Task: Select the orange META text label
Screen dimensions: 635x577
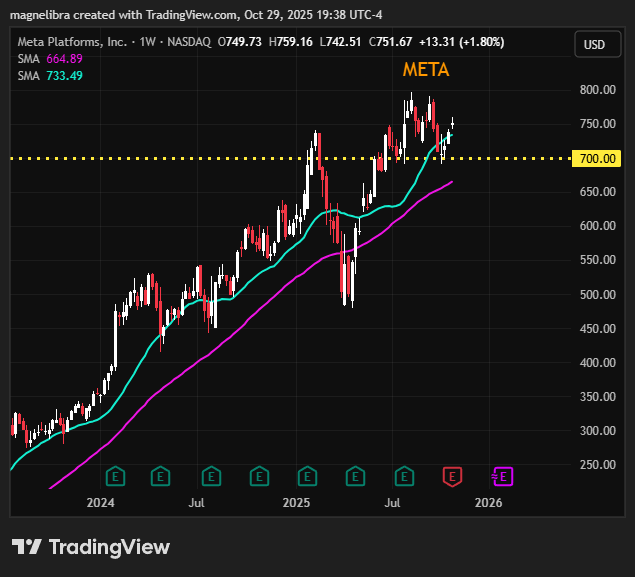Action: tap(426, 70)
